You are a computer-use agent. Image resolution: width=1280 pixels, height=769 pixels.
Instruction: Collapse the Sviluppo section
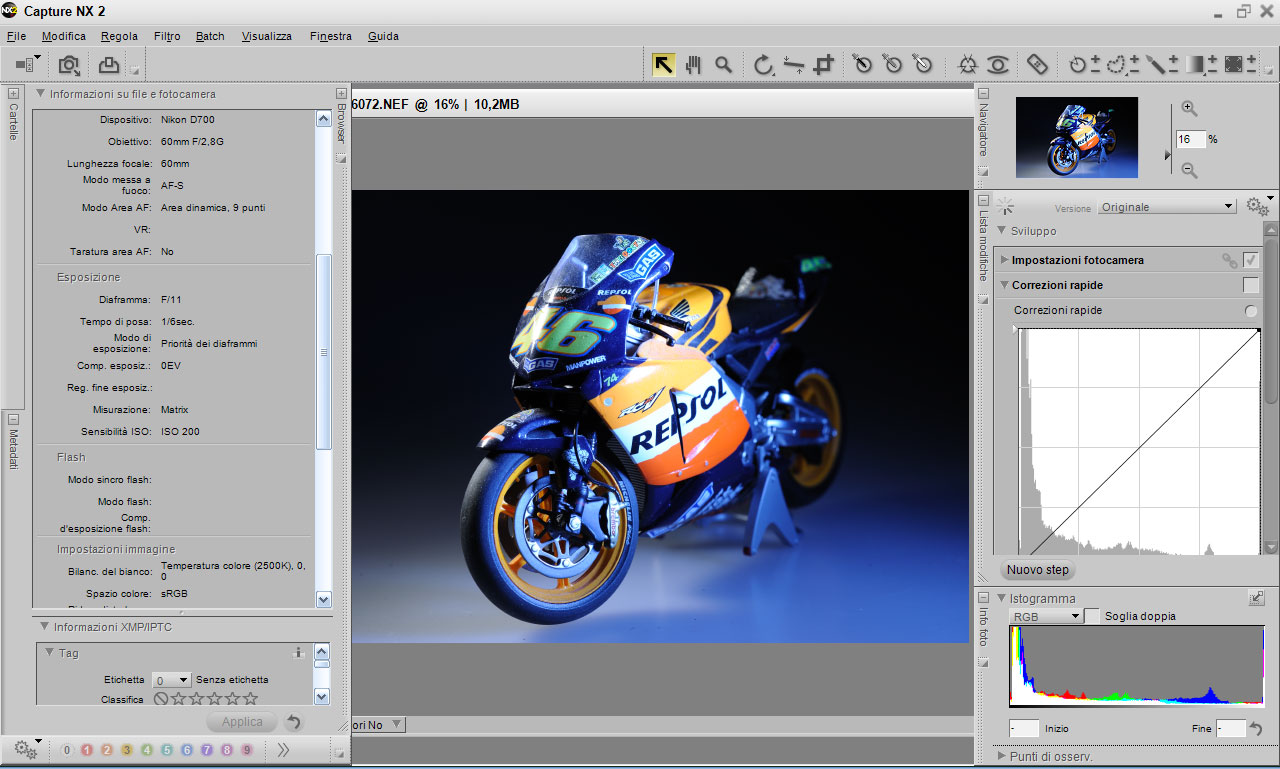click(x=1002, y=231)
